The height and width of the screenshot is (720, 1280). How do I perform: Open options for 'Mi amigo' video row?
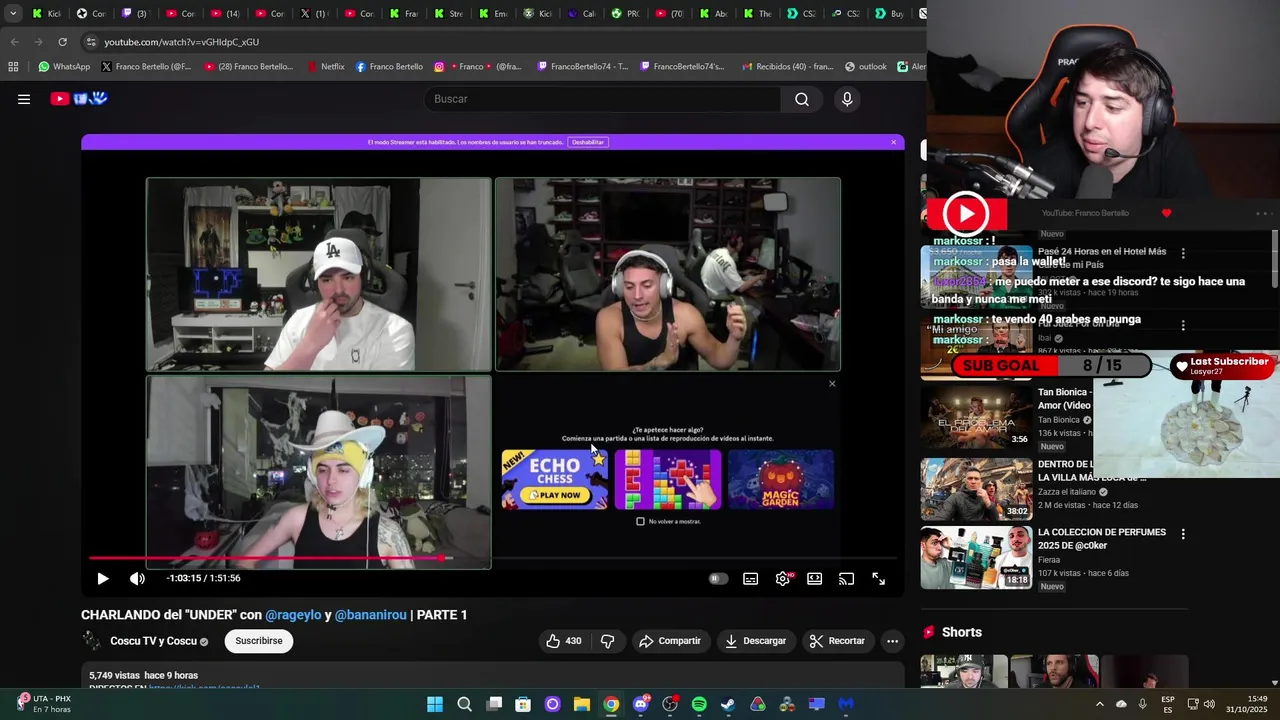tap(1183, 325)
